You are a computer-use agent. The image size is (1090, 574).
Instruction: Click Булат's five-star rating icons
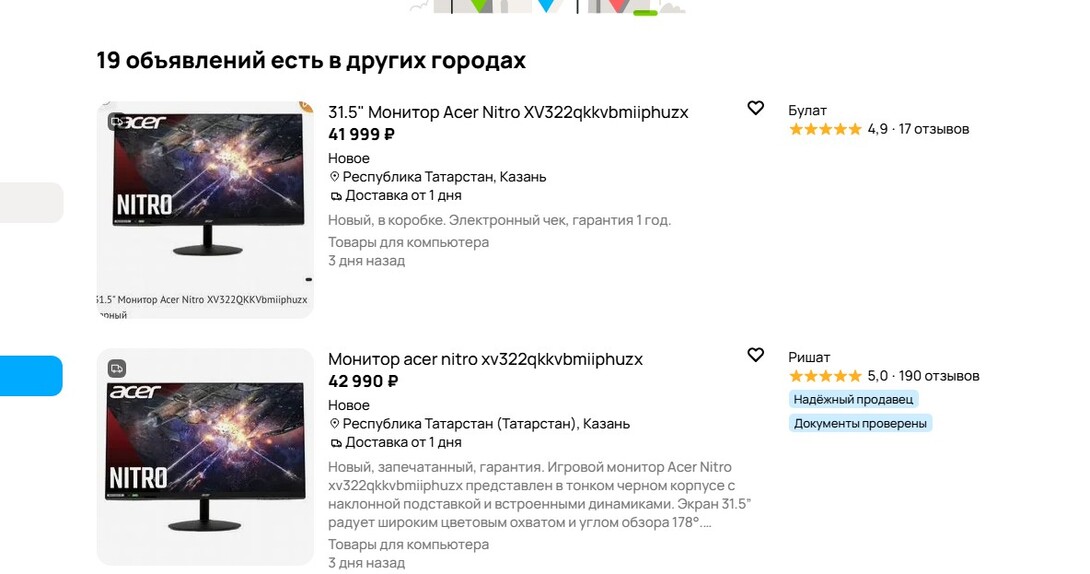(824, 129)
